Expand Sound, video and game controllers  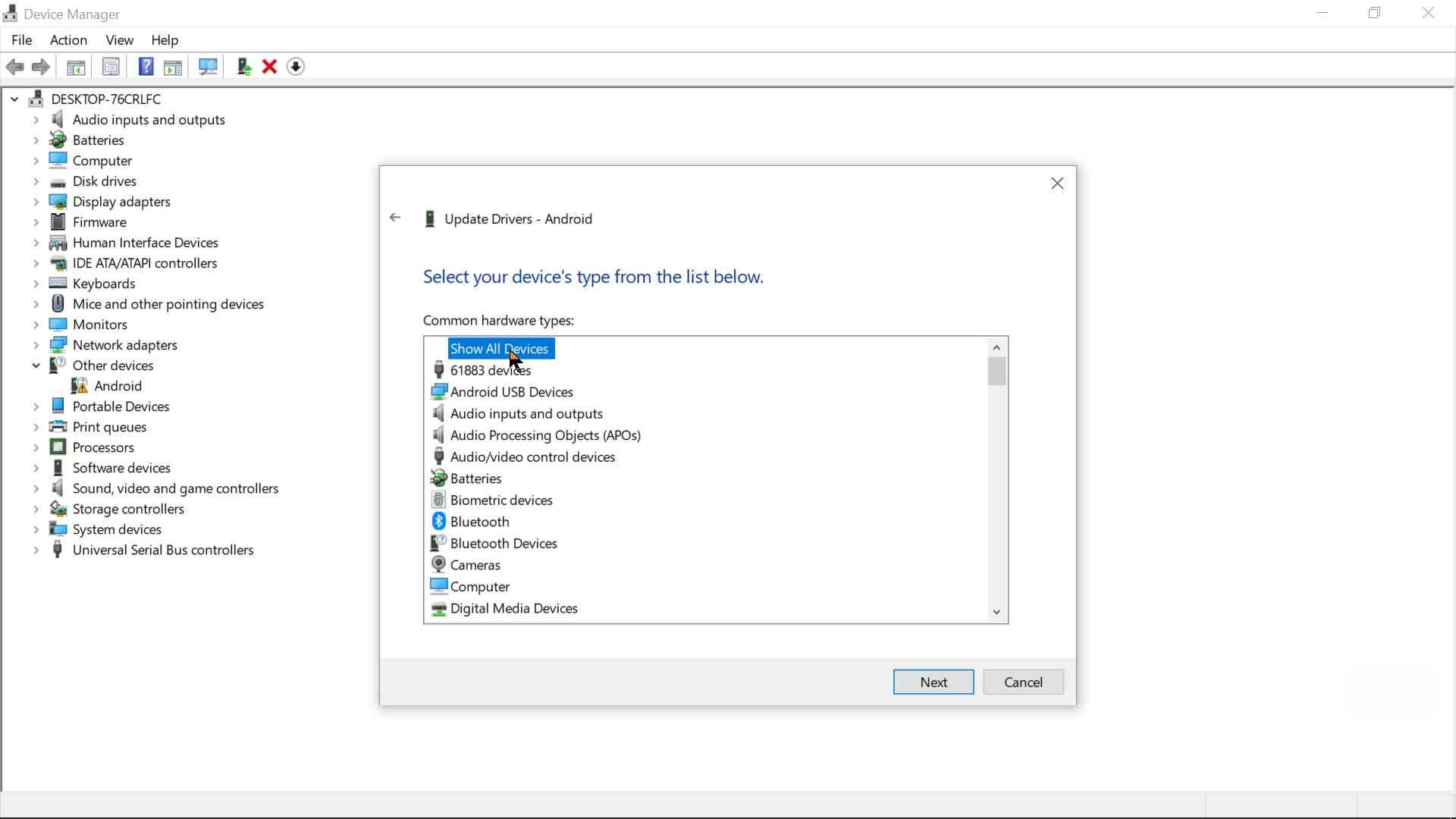(x=36, y=488)
